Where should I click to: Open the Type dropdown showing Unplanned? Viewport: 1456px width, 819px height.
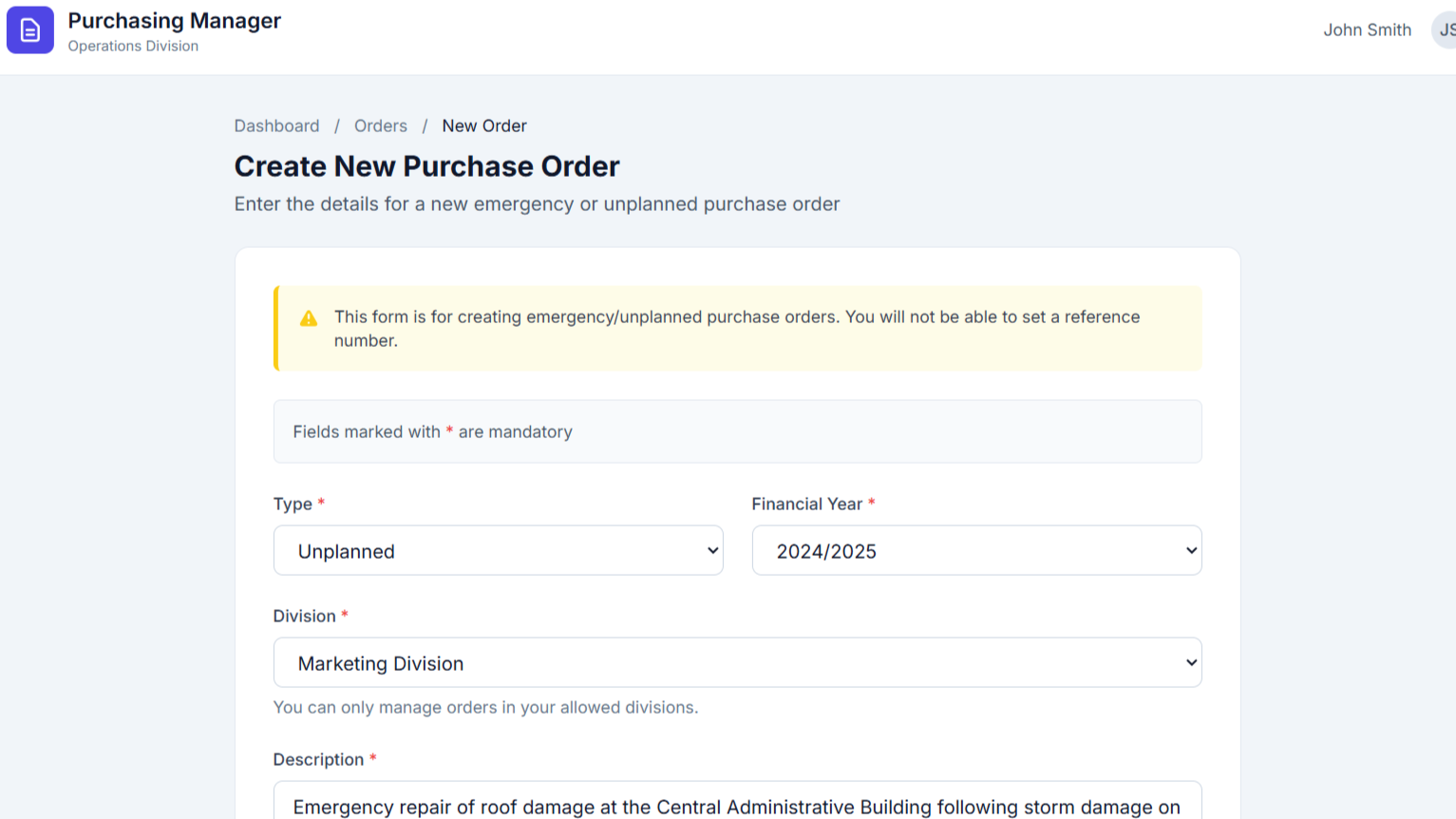pos(498,551)
